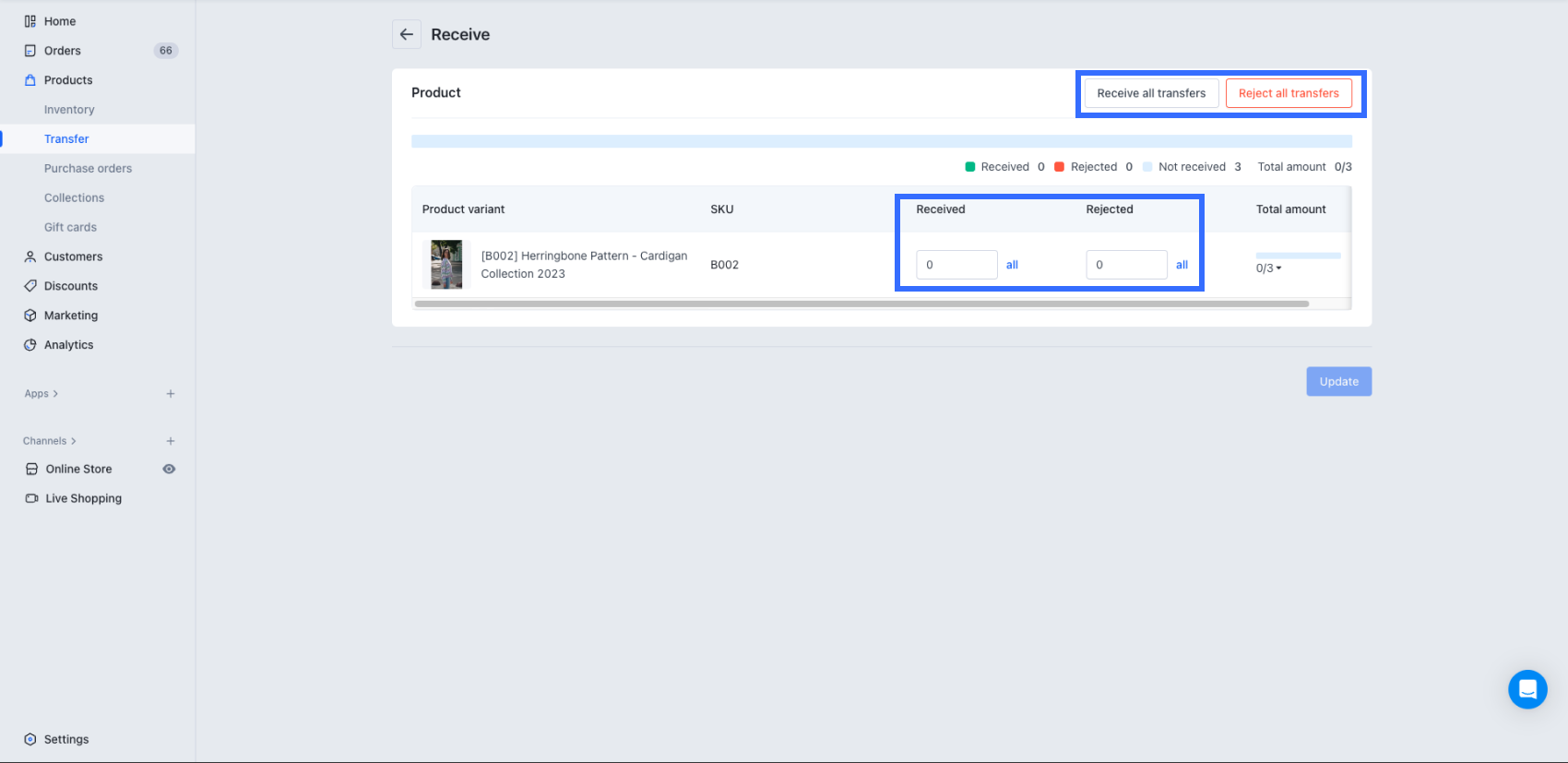This screenshot has width=1568, height=763.
Task: Click the Orders icon in sidebar
Action: (x=30, y=51)
